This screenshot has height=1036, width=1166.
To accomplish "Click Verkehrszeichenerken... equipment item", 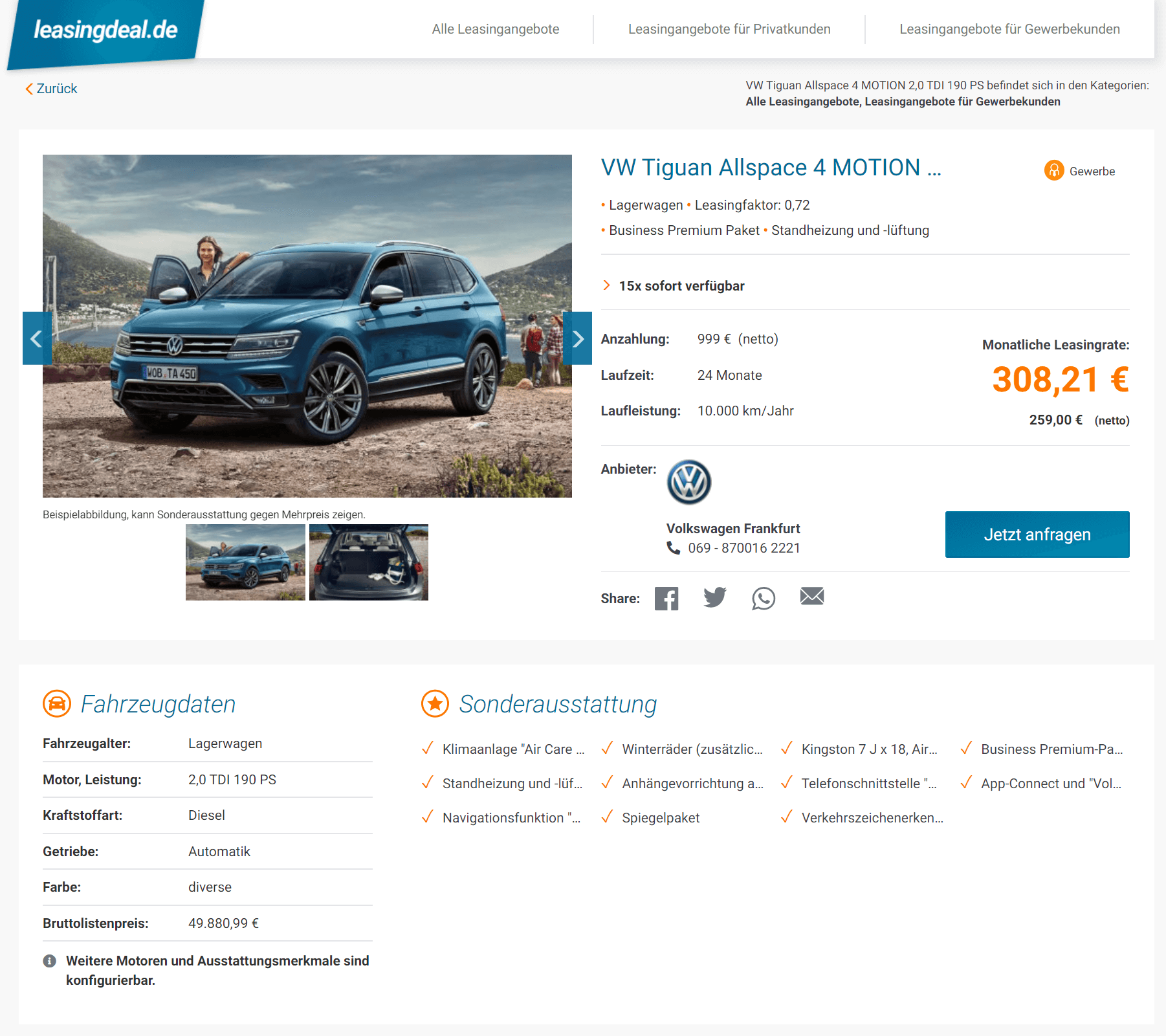I will pyautogui.click(x=872, y=818).
